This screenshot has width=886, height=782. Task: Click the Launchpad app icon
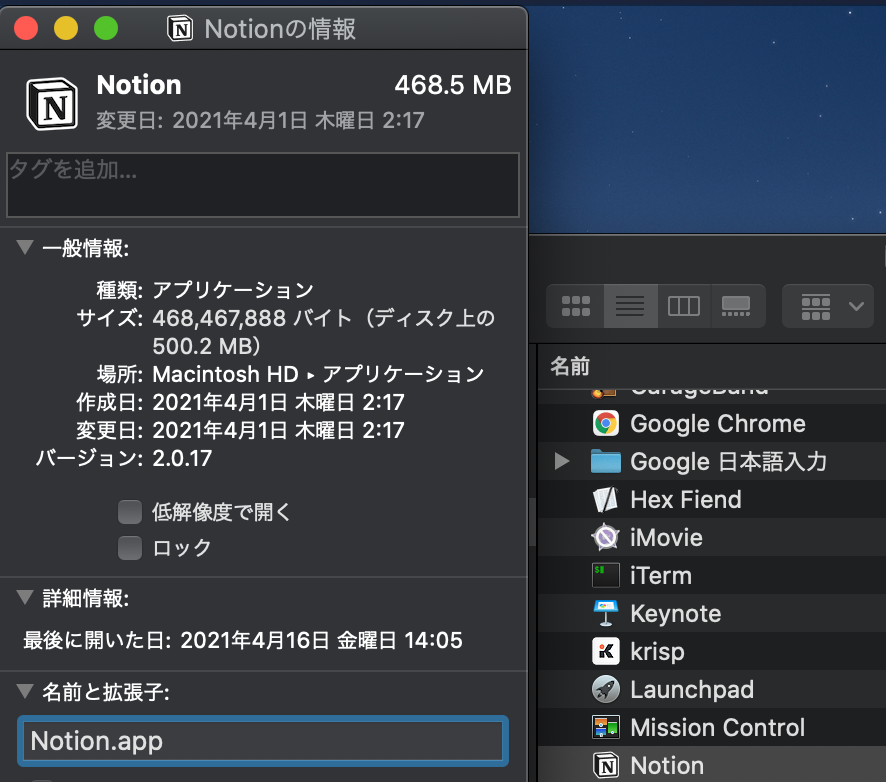coord(606,689)
